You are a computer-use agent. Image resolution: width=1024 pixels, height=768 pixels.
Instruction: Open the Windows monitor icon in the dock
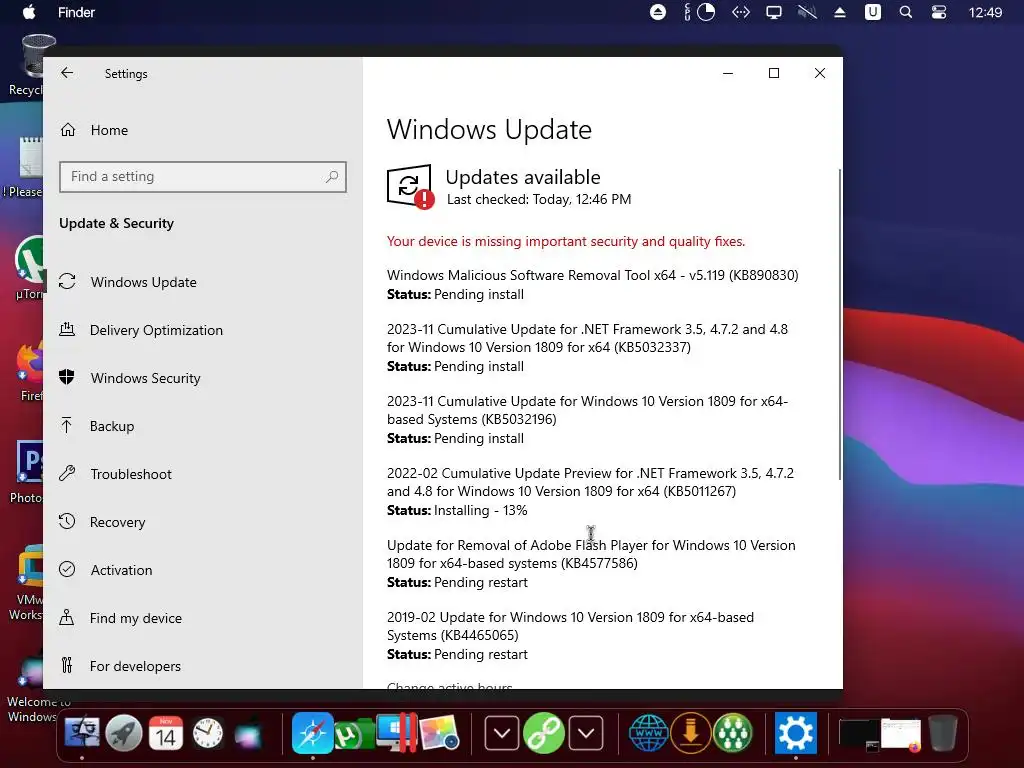point(396,733)
